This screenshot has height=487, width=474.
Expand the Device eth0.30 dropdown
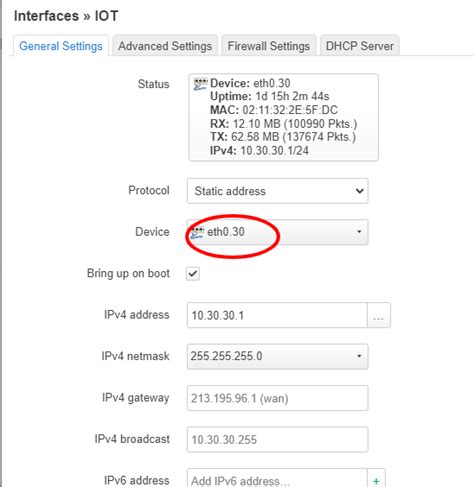[277, 232]
